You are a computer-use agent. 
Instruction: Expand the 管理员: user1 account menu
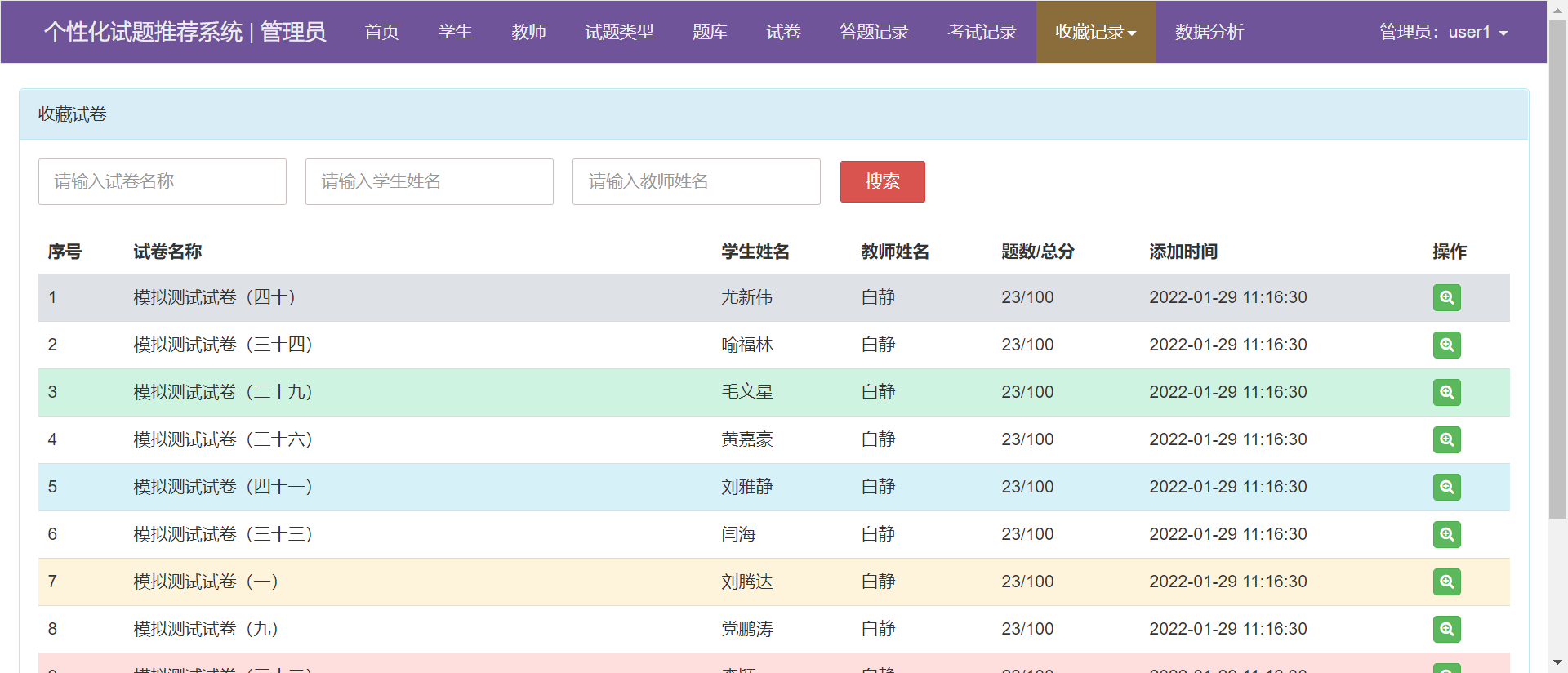point(1443,32)
